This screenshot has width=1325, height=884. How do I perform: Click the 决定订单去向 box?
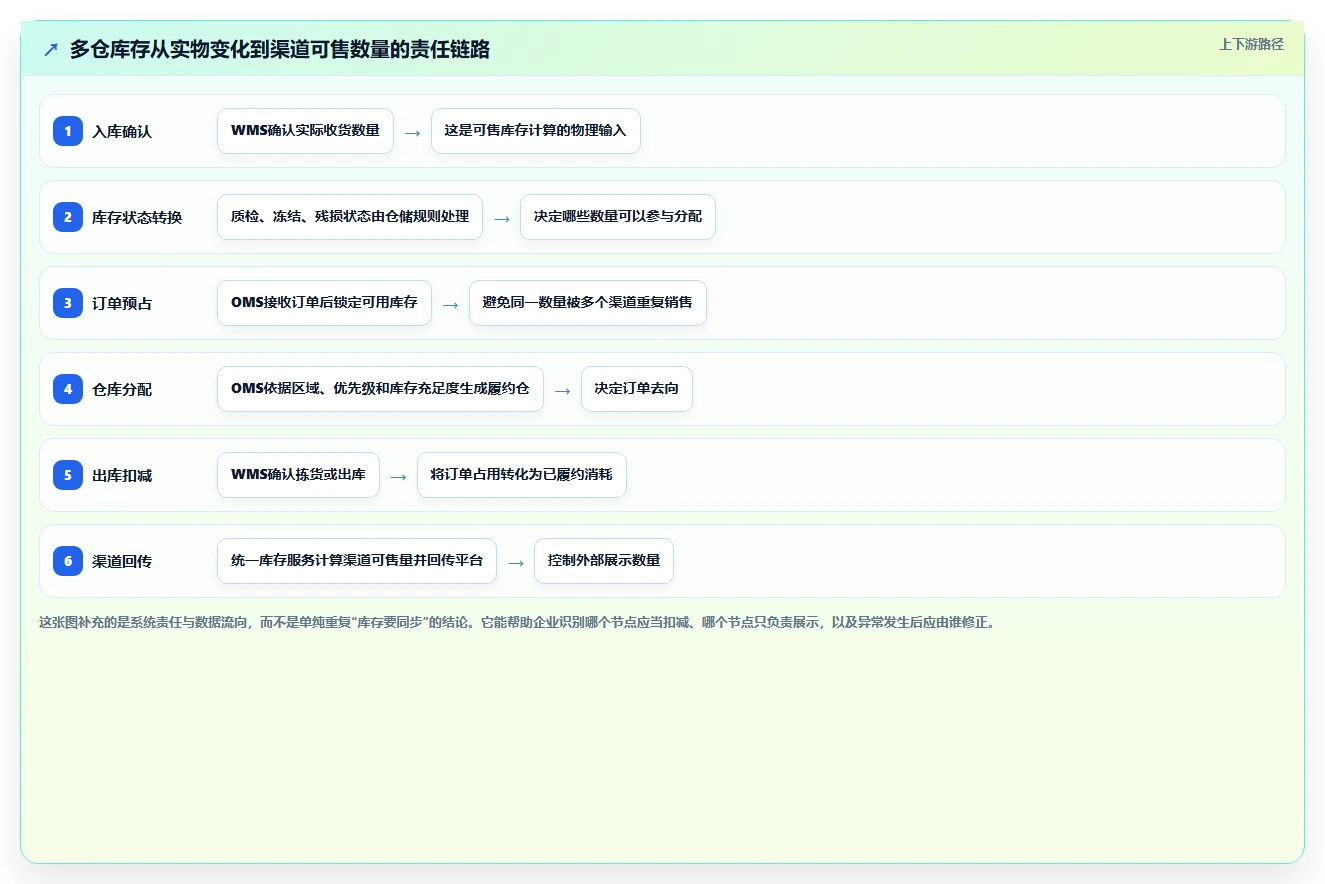point(637,389)
